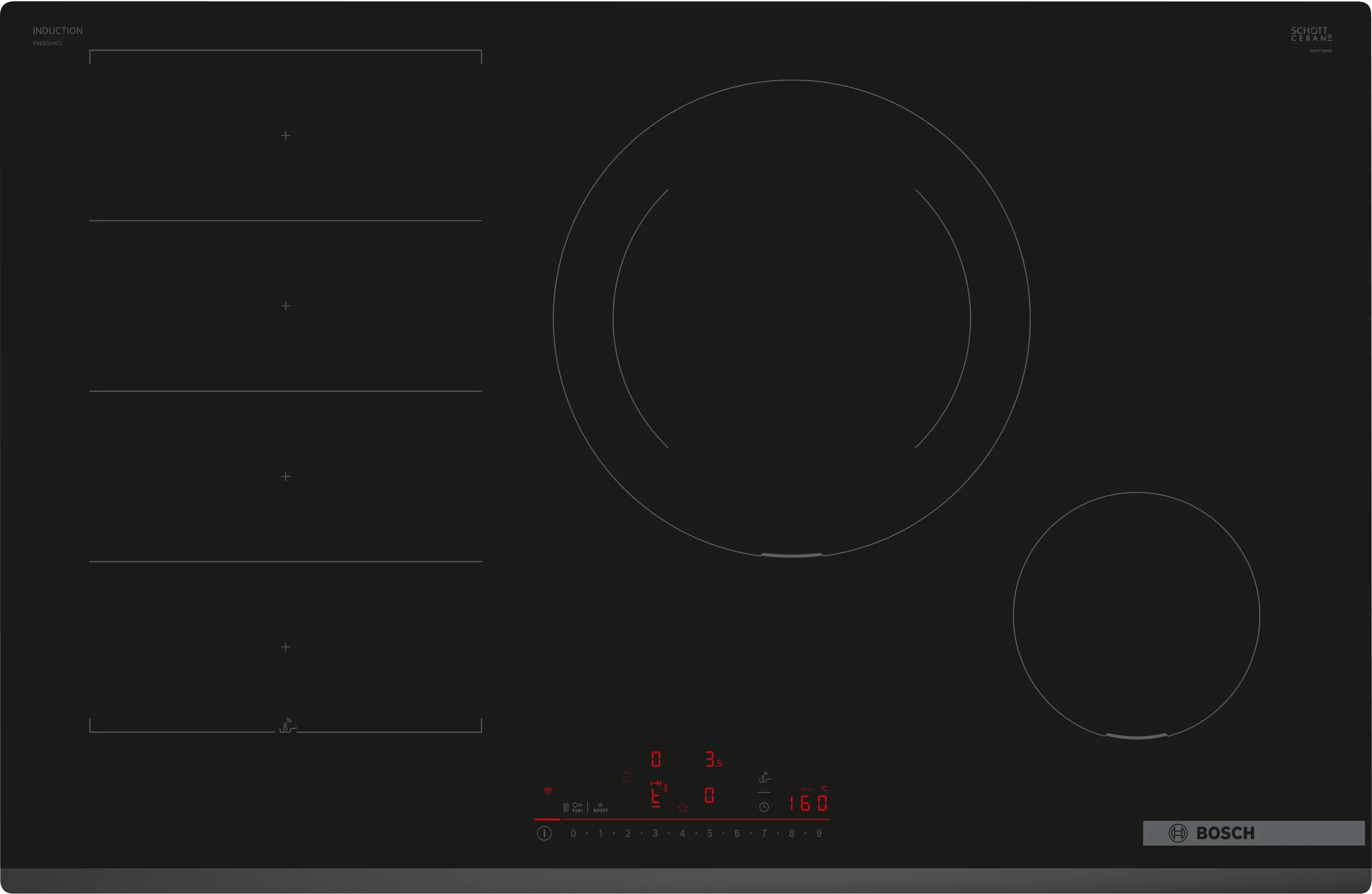
Task: Select the zone display showing 3.5
Action: pos(713,759)
